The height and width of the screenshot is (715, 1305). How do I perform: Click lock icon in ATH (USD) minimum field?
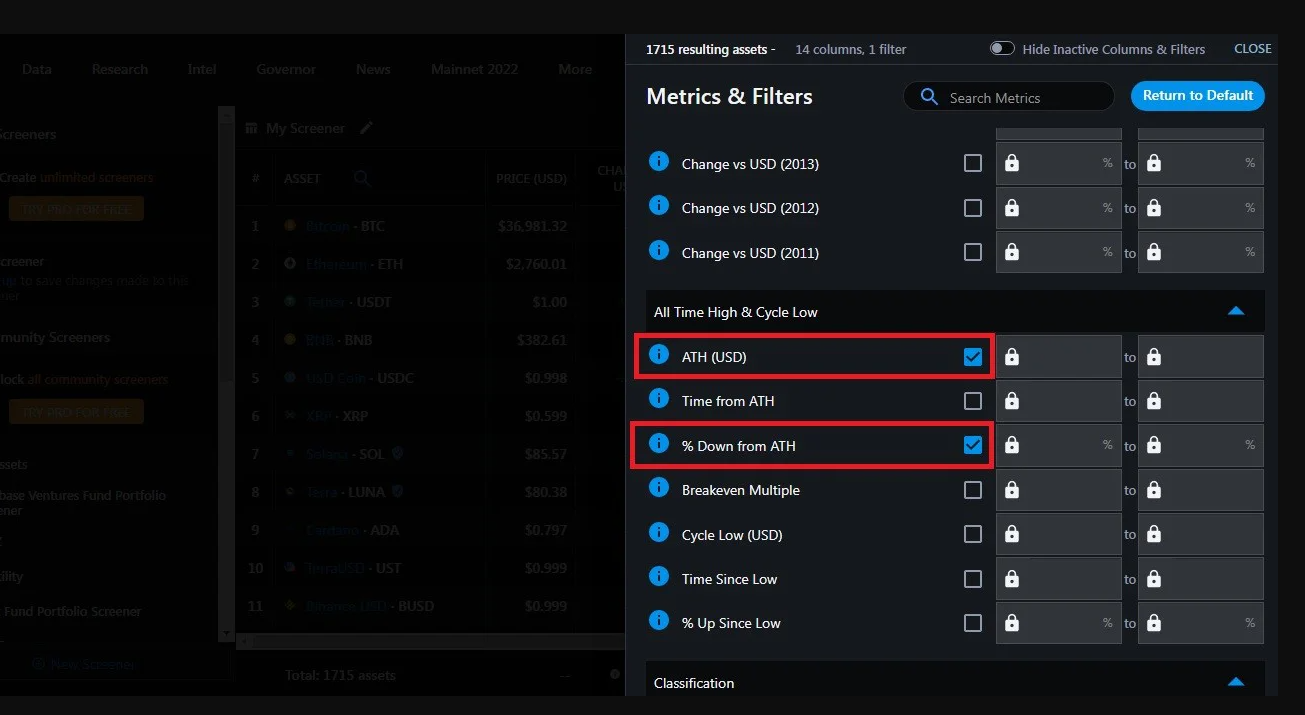tap(1012, 357)
